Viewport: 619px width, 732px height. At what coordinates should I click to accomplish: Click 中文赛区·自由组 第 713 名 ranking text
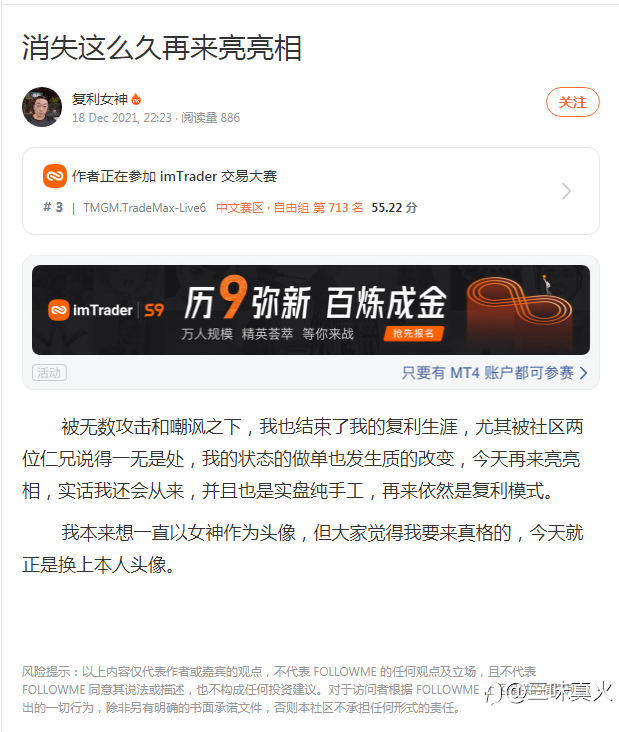[x=289, y=208]
